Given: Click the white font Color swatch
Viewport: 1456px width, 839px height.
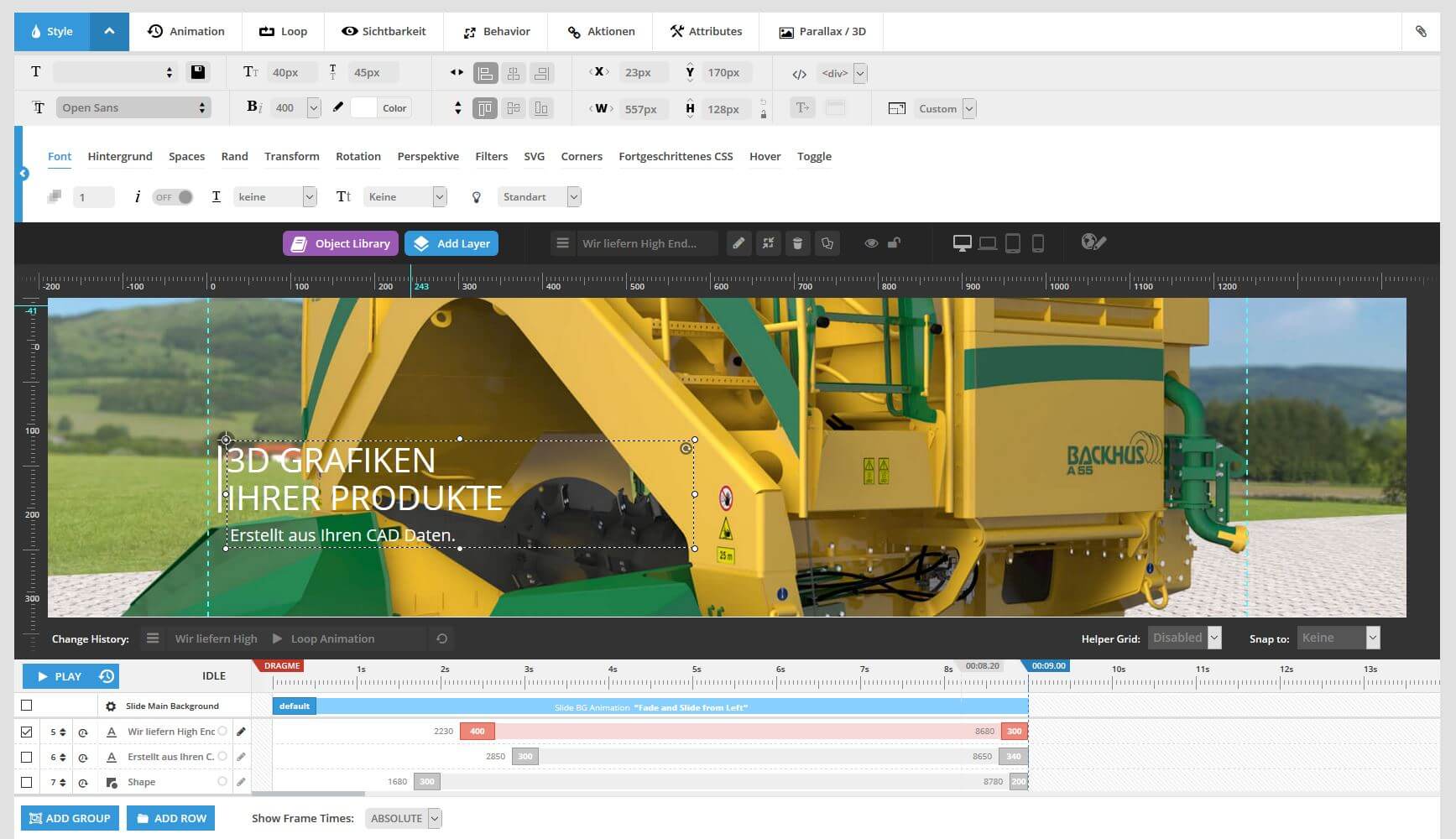Looking at the screenshot, I should pyautogui.click(x=363, y=107).
